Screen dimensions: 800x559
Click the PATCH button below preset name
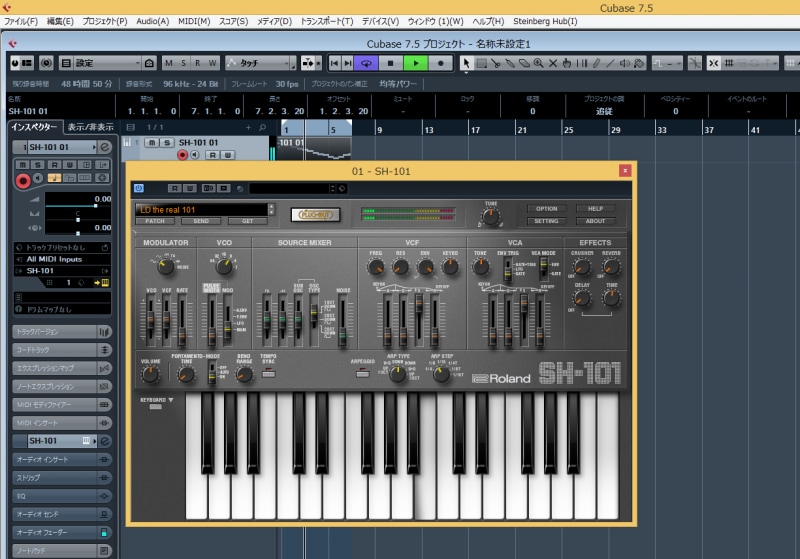coord(155,221)
